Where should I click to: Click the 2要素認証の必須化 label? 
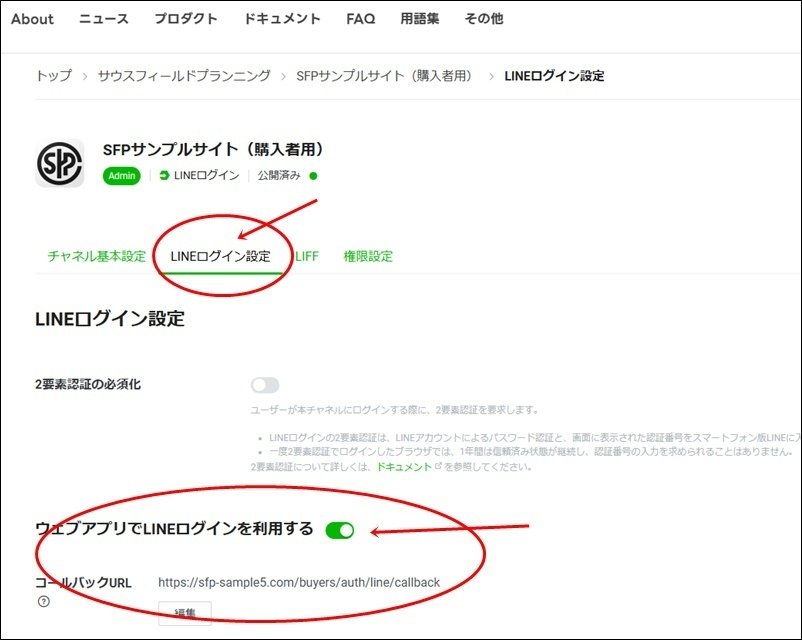[88, 384]
